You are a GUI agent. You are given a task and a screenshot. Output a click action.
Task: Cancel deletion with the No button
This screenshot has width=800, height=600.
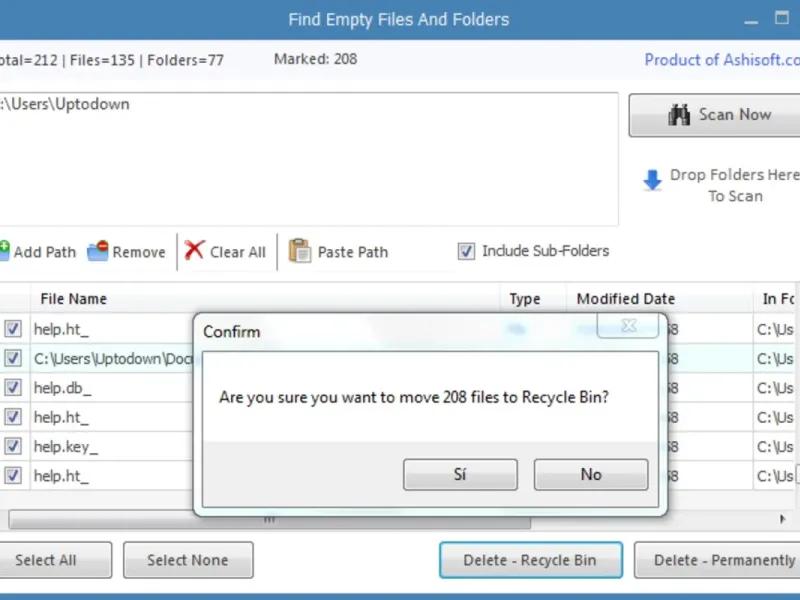(591, 475)
